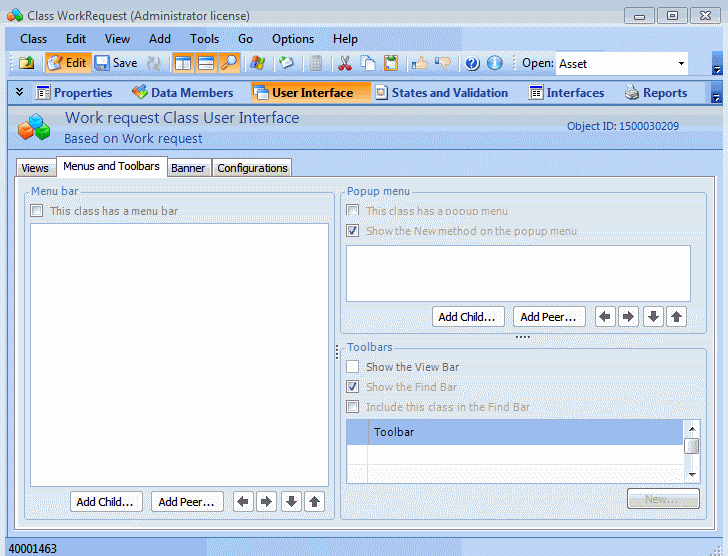Cut selection with the scissors icon

point(344,63)
